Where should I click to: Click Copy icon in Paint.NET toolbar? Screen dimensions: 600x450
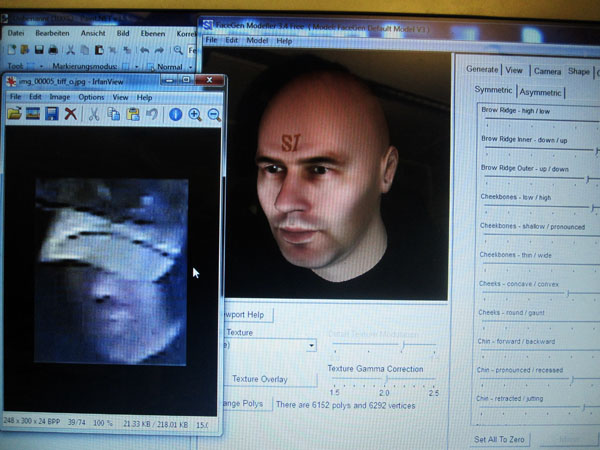pos(85,50)
